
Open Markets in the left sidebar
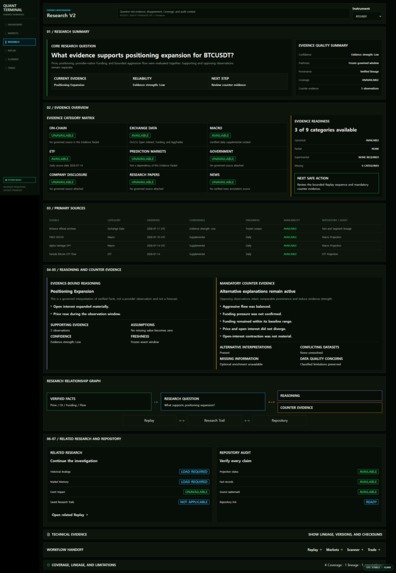tap(19, 33)
